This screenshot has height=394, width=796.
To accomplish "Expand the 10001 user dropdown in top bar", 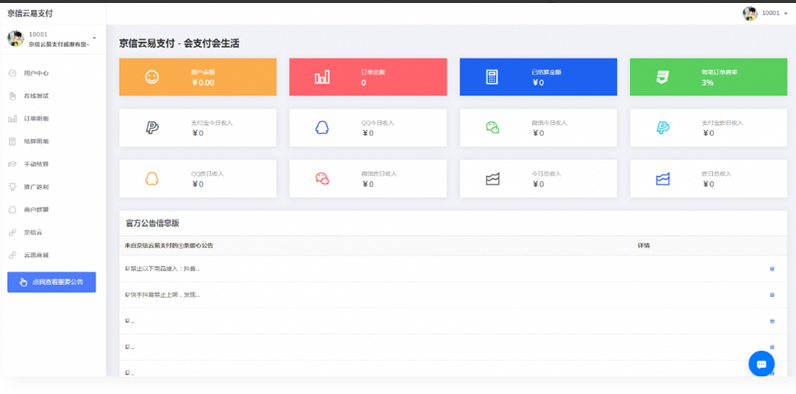I will pyautogui.click(x=765, y=13).
